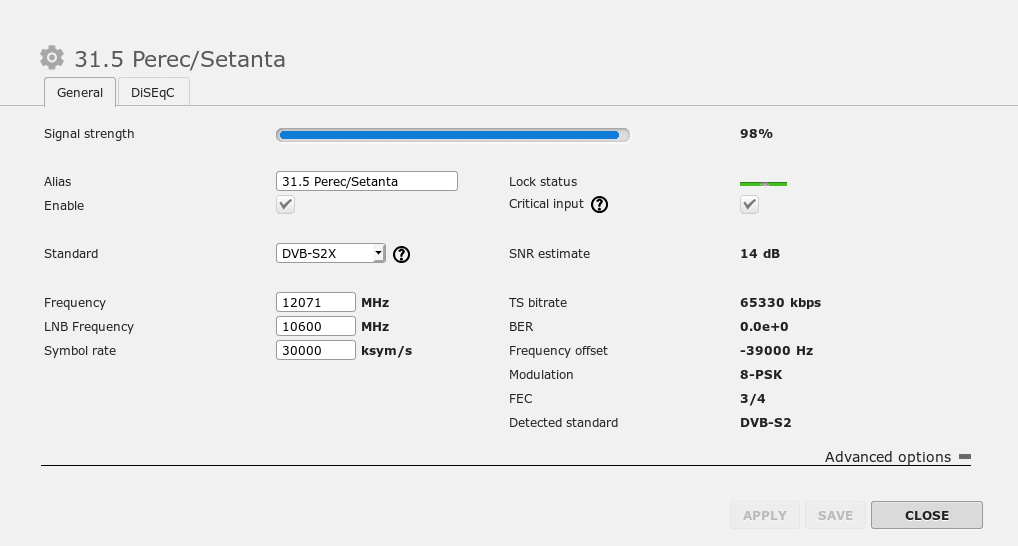Image resolution: width=1018 pixels, height=546 pixels.
Task: Open the DiSEqC tab
Action: [x=153, y=92]
